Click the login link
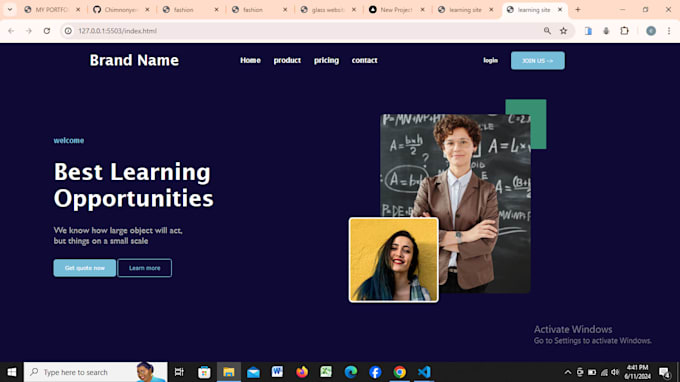Image resolution: width=680 pixels, height=382 pixels. tap(490, 60)
